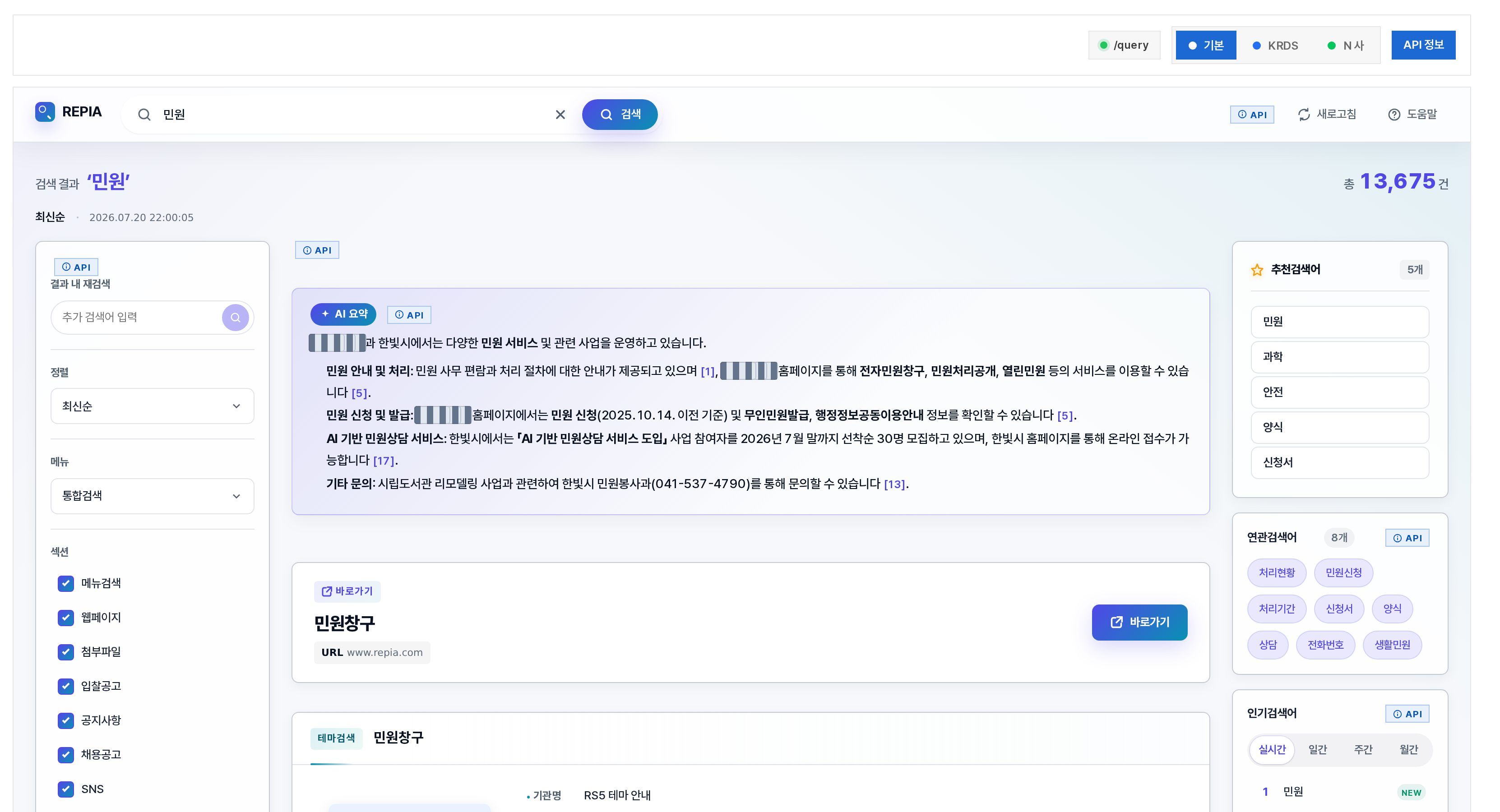1500x812 pixels.
Task: Click the API badge in 연관검색어 panel
Action: click(x=1407, y=538)
